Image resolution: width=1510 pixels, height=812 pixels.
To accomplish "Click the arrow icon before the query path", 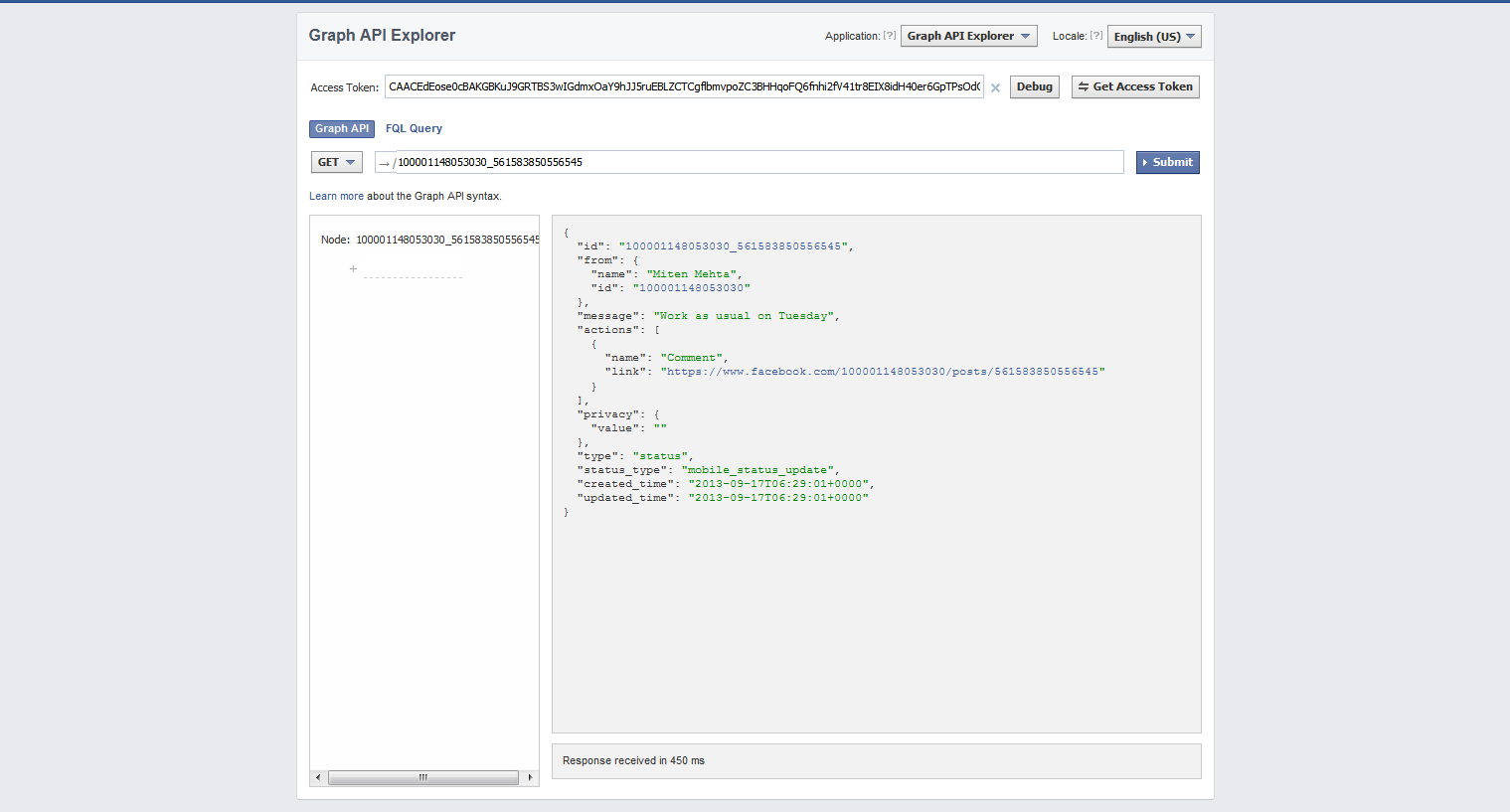I will pyautogui.click(x=384, y=163).
